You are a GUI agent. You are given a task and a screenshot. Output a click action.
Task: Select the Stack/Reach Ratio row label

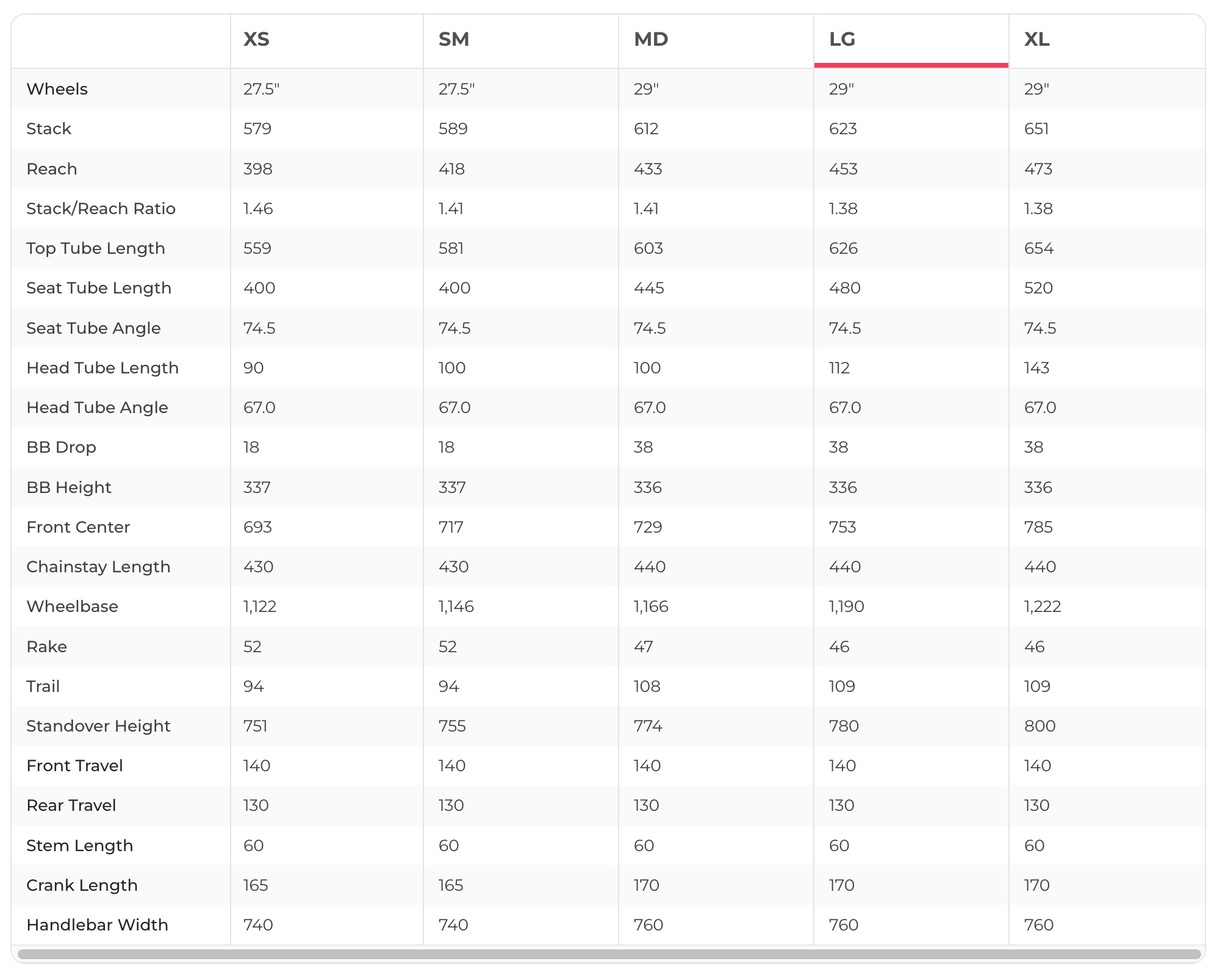101,209
